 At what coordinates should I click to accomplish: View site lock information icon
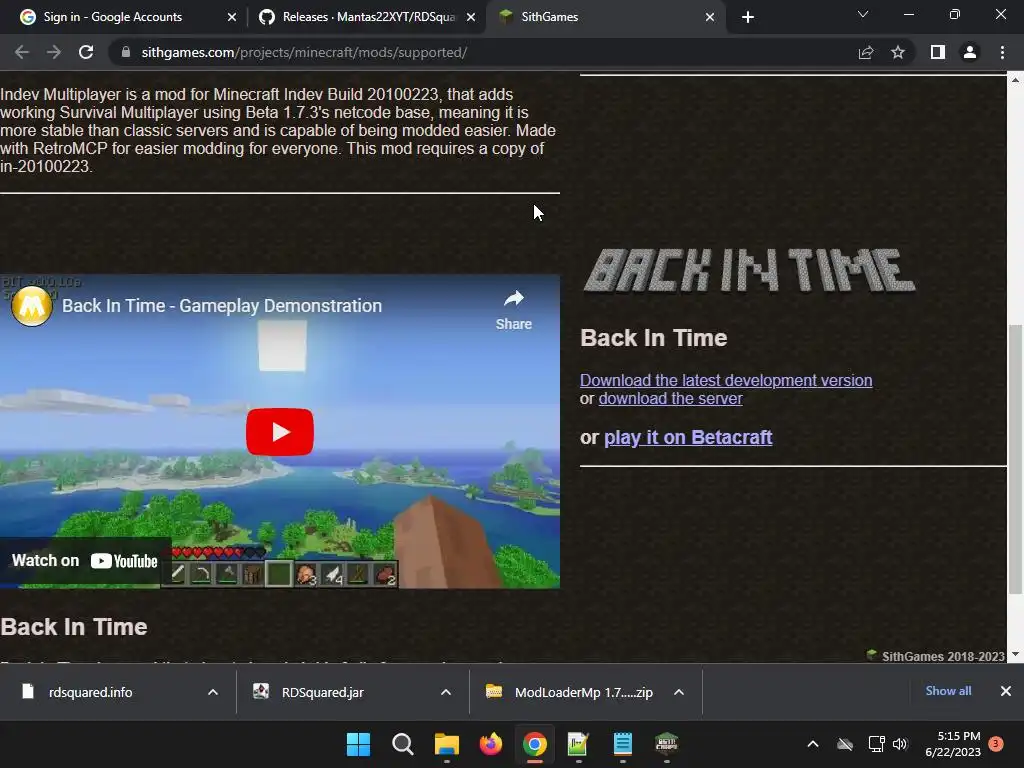pyautogui.click(x=126, y=52)
